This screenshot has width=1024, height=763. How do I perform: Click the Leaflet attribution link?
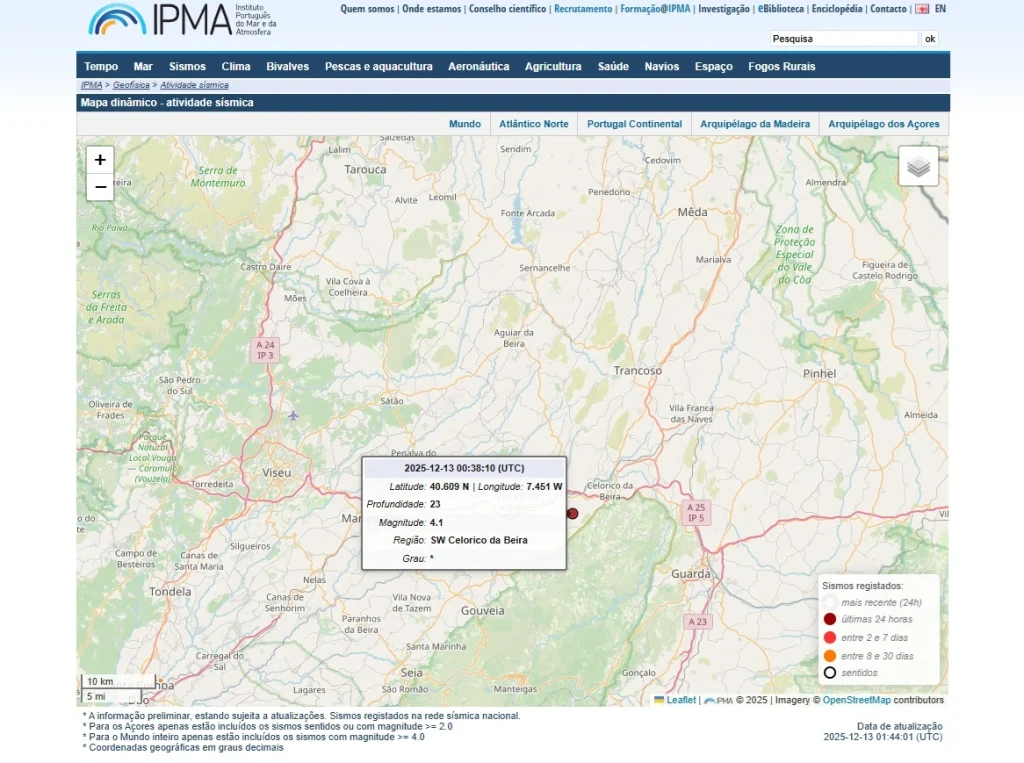tap(680, 700)
